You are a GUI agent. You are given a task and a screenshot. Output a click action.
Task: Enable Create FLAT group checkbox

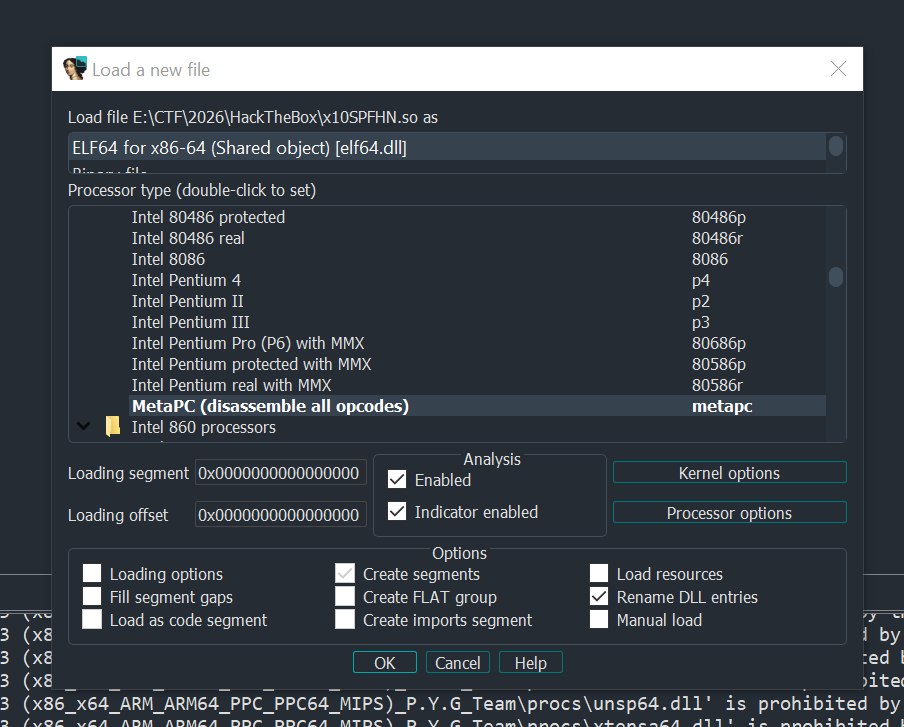coord(345,597)
